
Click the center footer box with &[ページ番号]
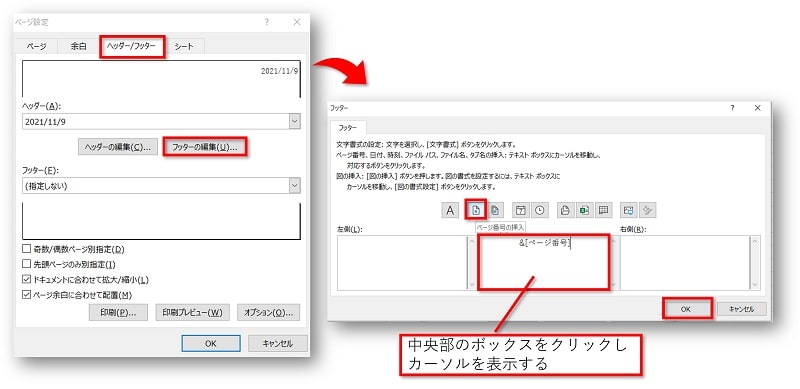coord(543,263)
